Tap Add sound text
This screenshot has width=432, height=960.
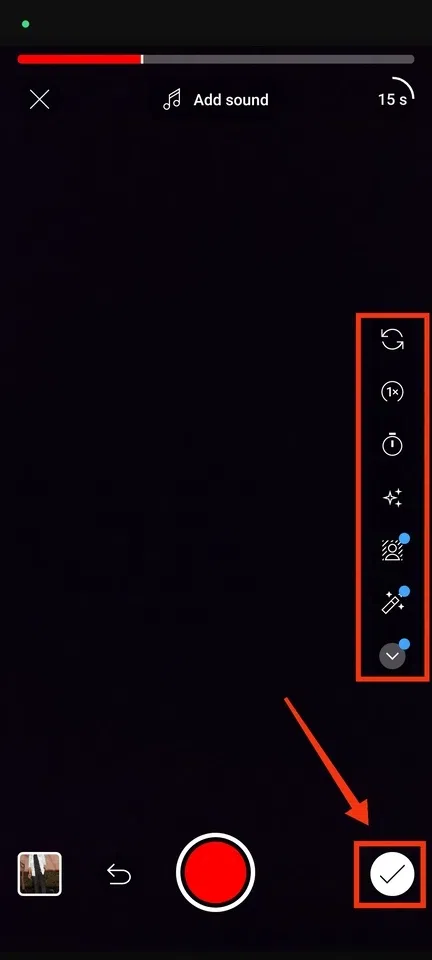click(231, 100)
